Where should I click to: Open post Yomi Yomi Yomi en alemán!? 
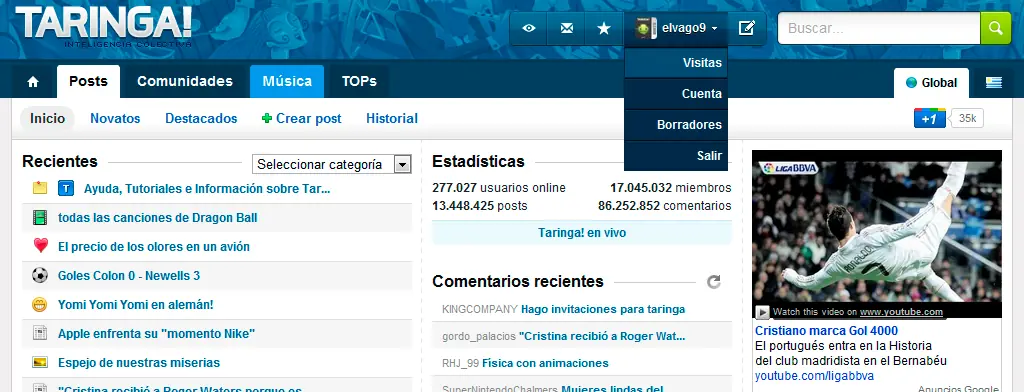[x=136, y=304]
